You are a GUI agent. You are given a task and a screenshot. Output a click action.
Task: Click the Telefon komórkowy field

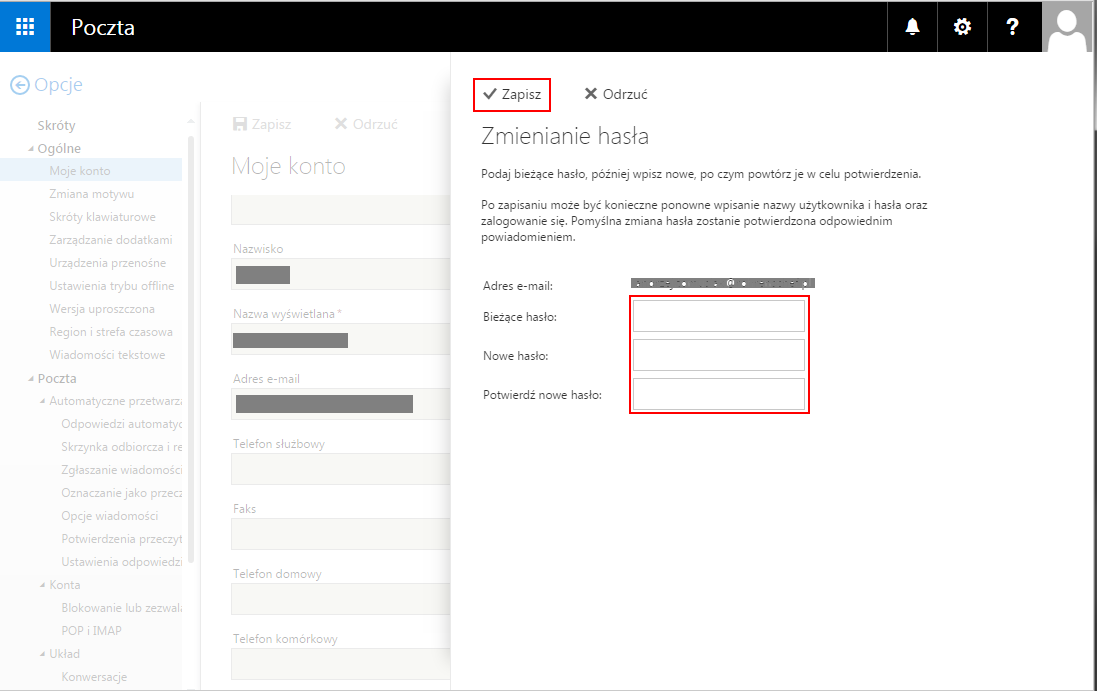pyautogui.click(x=341, y=664)
